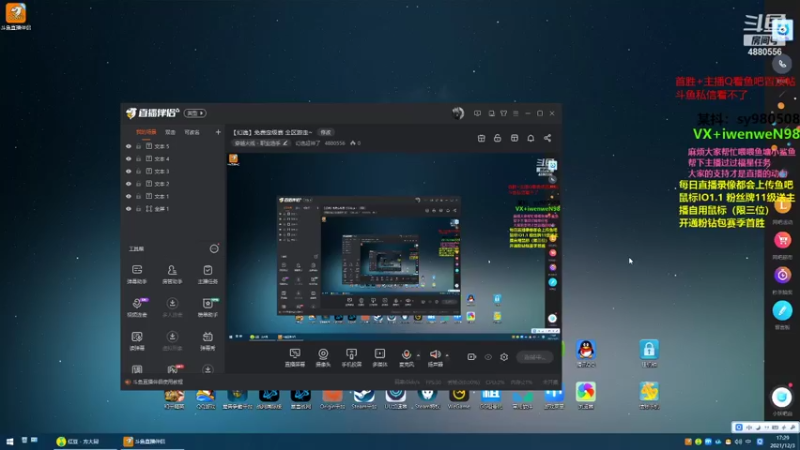Open the colorful pinwheel desktop icon

(586, 395)
